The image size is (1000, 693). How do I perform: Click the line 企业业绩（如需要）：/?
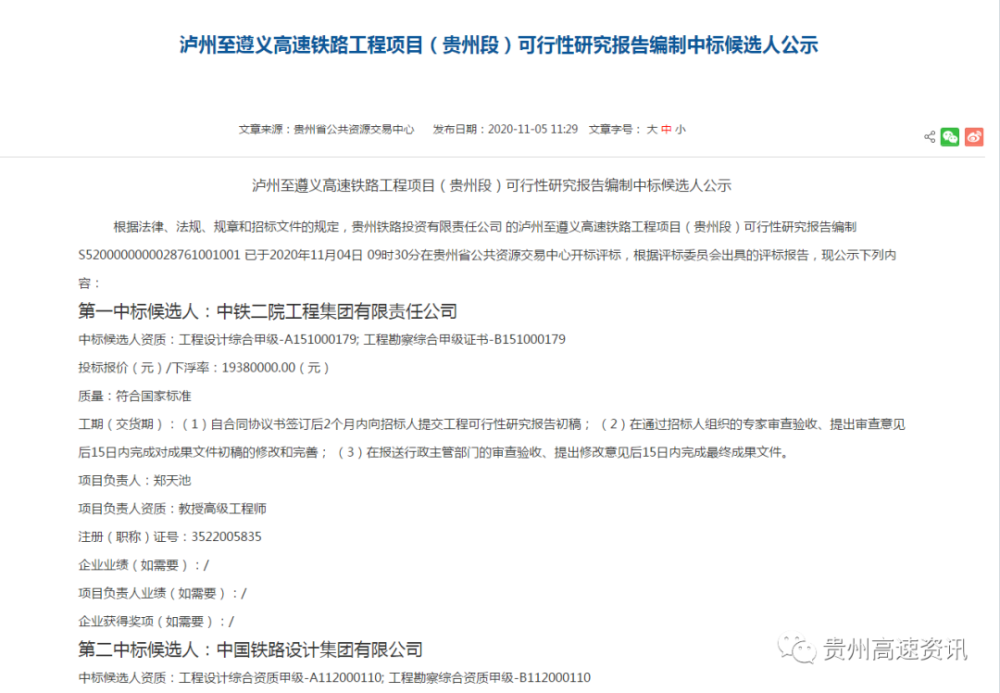(143, 565)
